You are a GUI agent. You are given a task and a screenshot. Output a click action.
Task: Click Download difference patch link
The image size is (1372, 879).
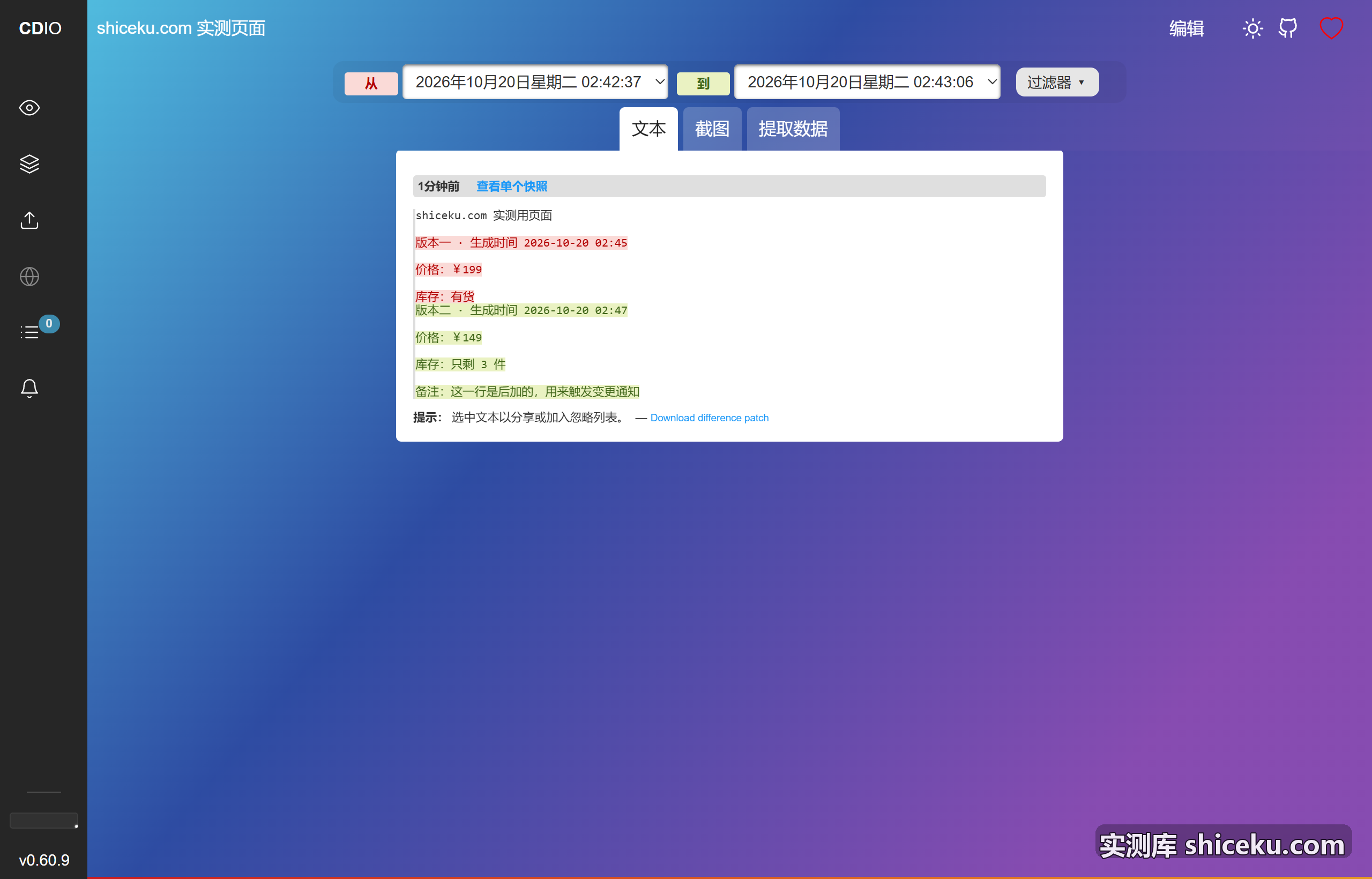pyautogui.click(x=709, y=418)
